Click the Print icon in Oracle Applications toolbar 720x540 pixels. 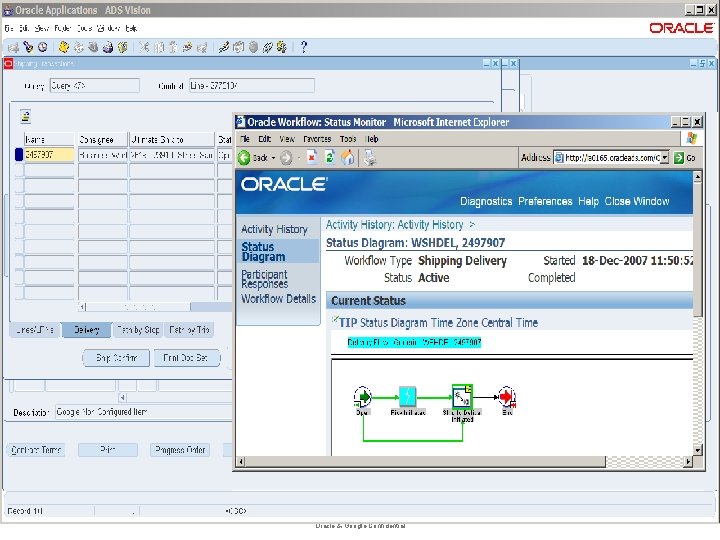pyautogui.click(x=108, y=47)
